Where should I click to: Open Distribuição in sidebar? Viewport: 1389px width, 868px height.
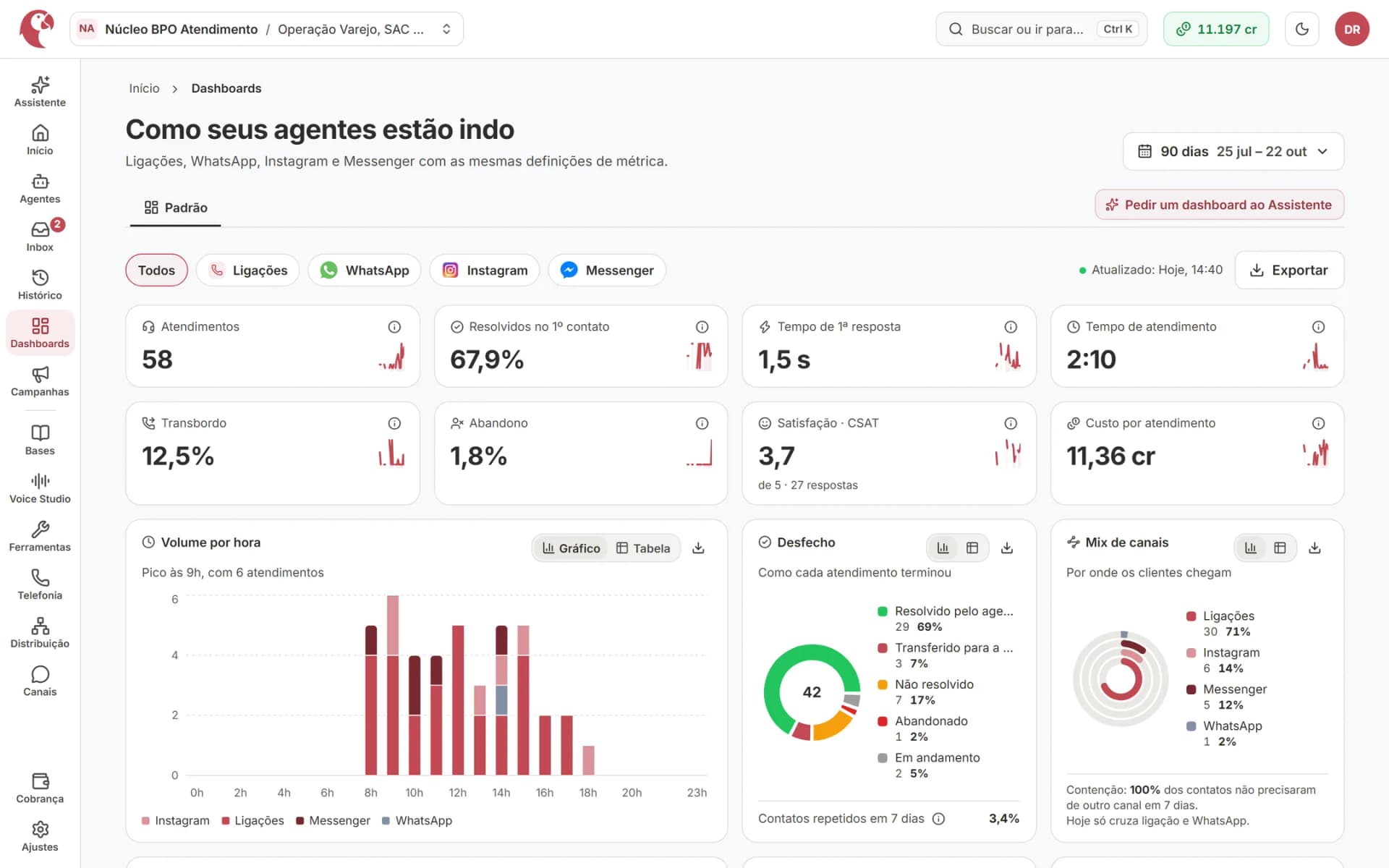coord(40,633)
